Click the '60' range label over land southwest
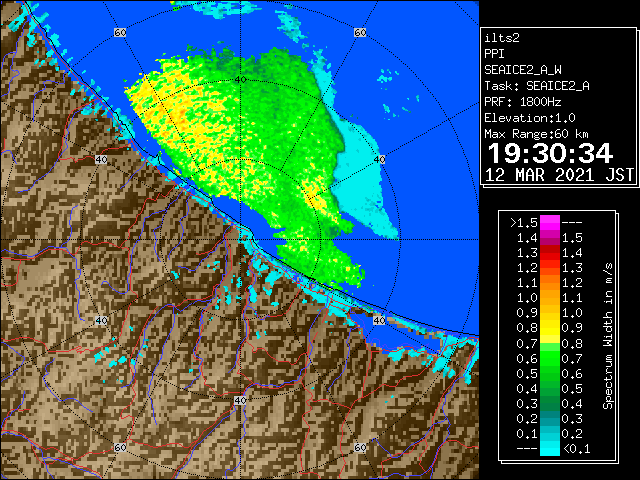 (x=120, y=447)
